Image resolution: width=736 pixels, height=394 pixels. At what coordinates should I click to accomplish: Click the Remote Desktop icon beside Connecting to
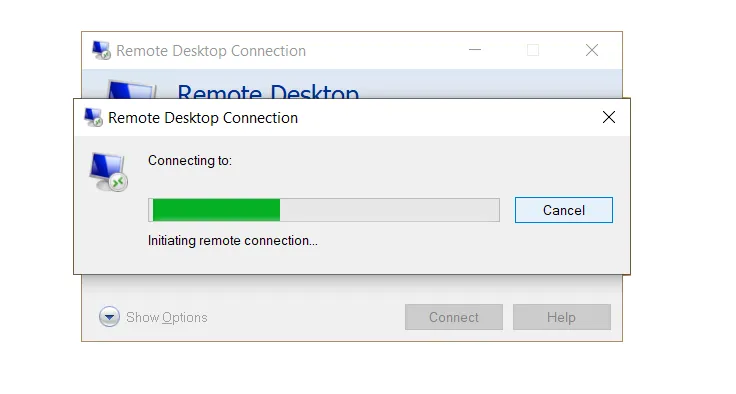pyautogui.click(x=108, y=171)
